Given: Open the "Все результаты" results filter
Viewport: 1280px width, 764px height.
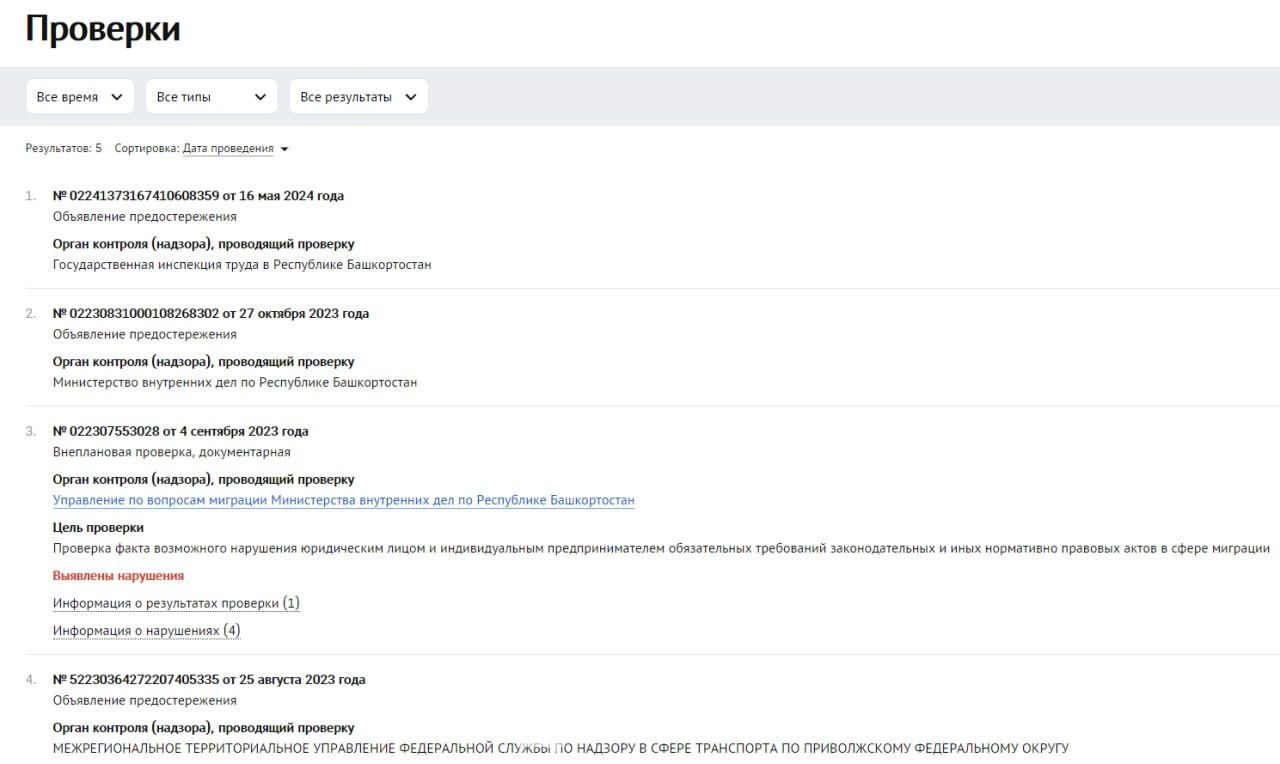Looking at the screenshot, I should [x=358, y=97].
